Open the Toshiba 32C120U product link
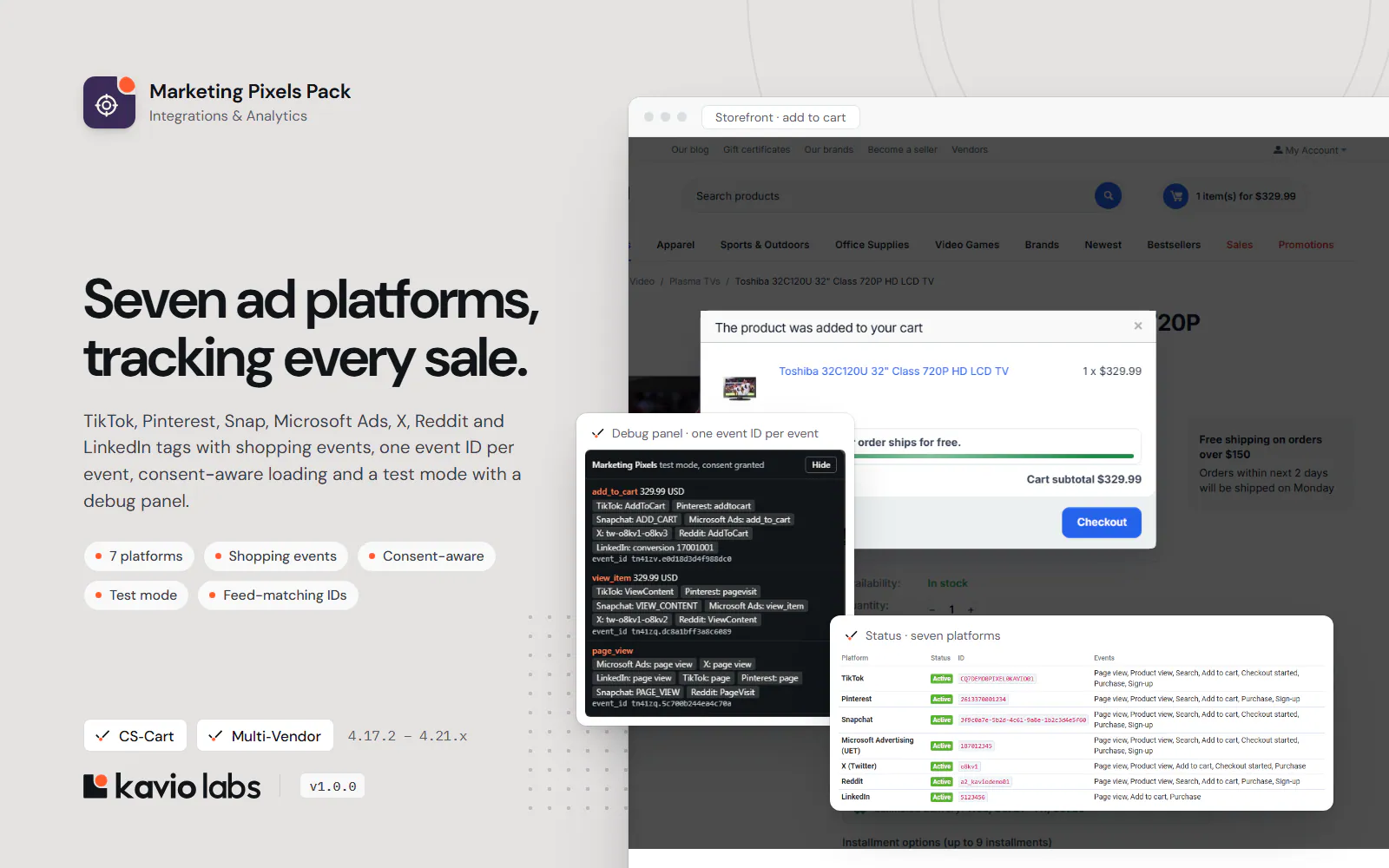Image resolution: width=1389 pixels, height=868 pixels. point(893,372)
